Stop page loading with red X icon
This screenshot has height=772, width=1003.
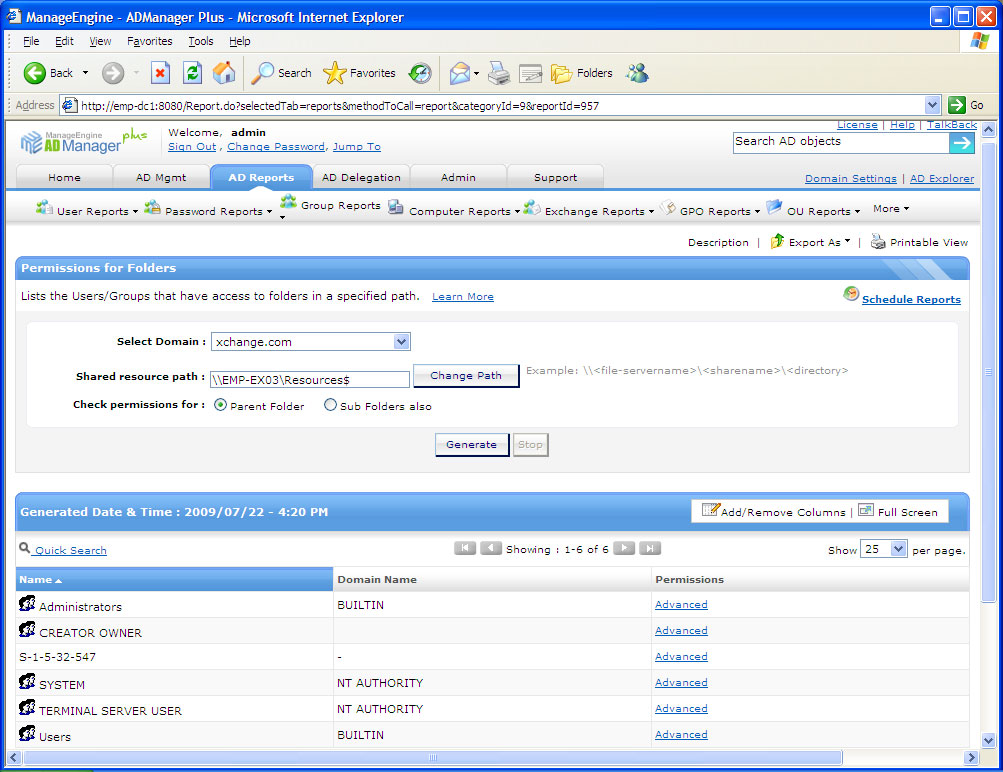click(x=160, y=73)
